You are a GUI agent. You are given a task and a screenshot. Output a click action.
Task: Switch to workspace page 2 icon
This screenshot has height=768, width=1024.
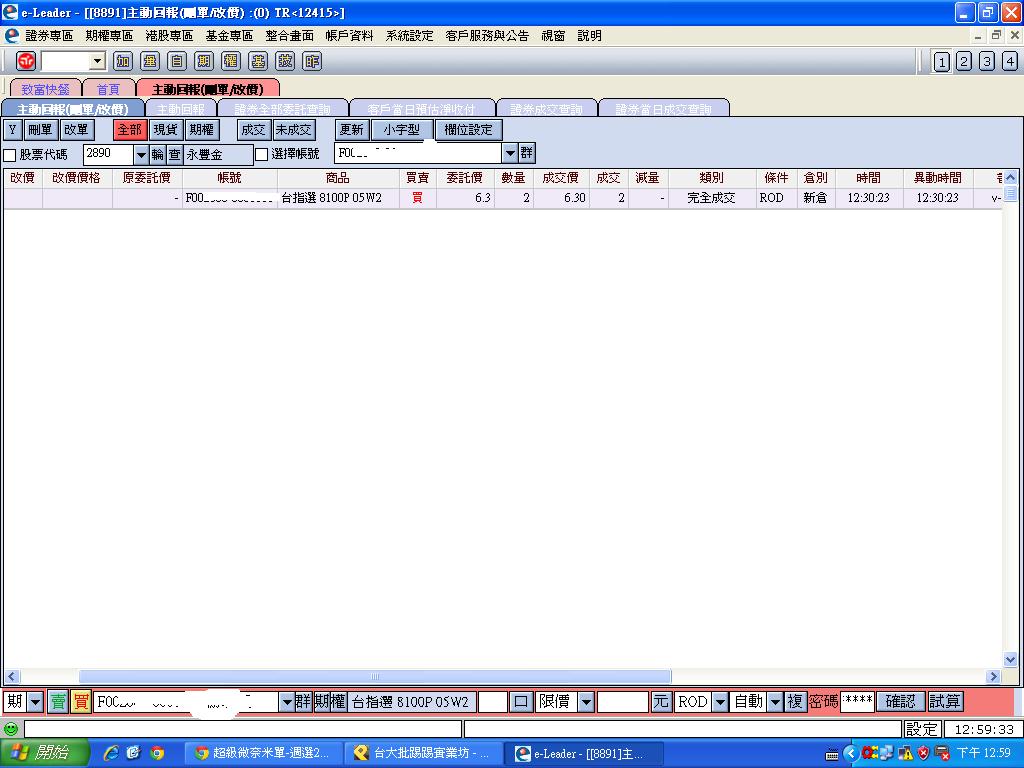[964, 61]
